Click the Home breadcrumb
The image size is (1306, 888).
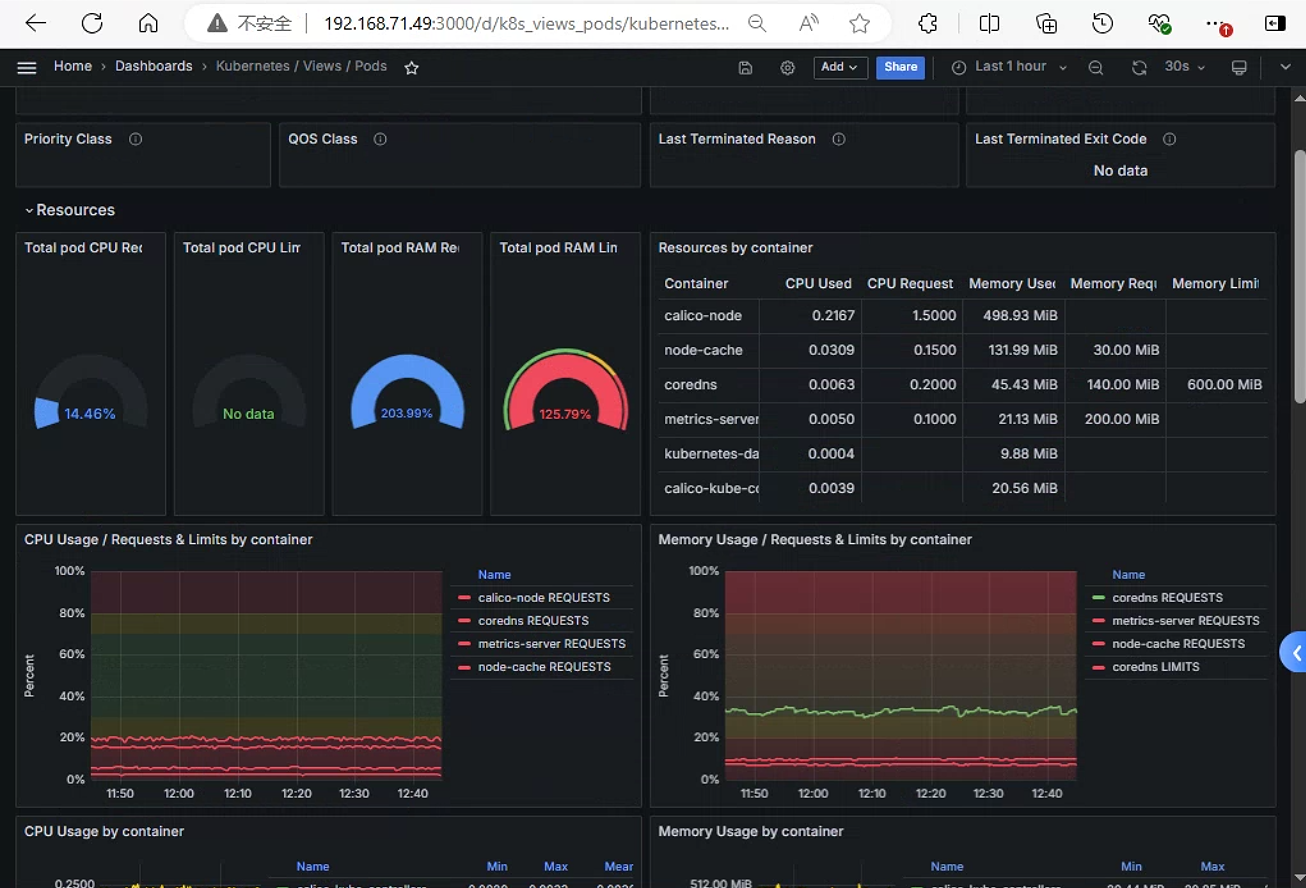coord(73,66)
